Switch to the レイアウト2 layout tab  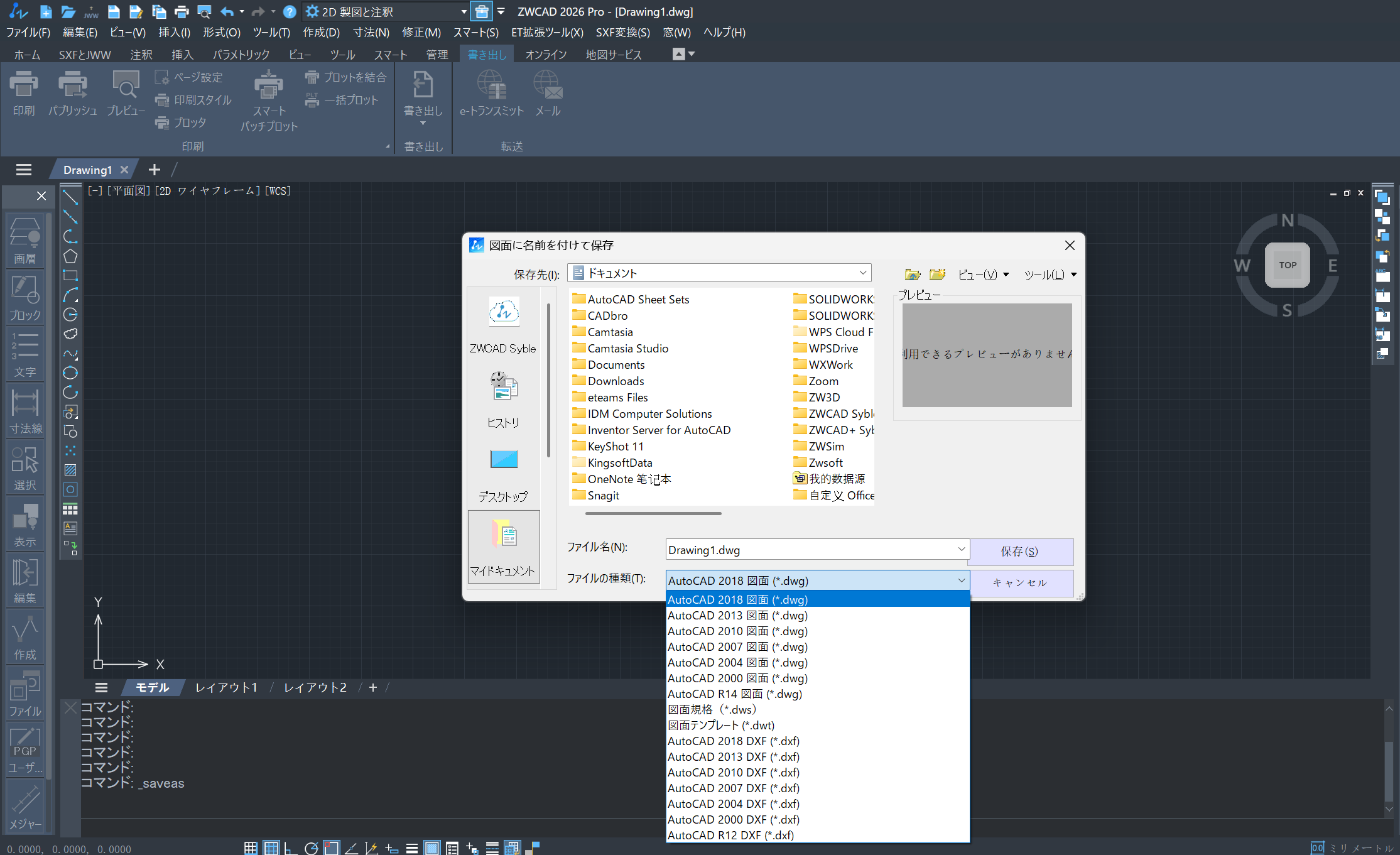tap(315, 687)
